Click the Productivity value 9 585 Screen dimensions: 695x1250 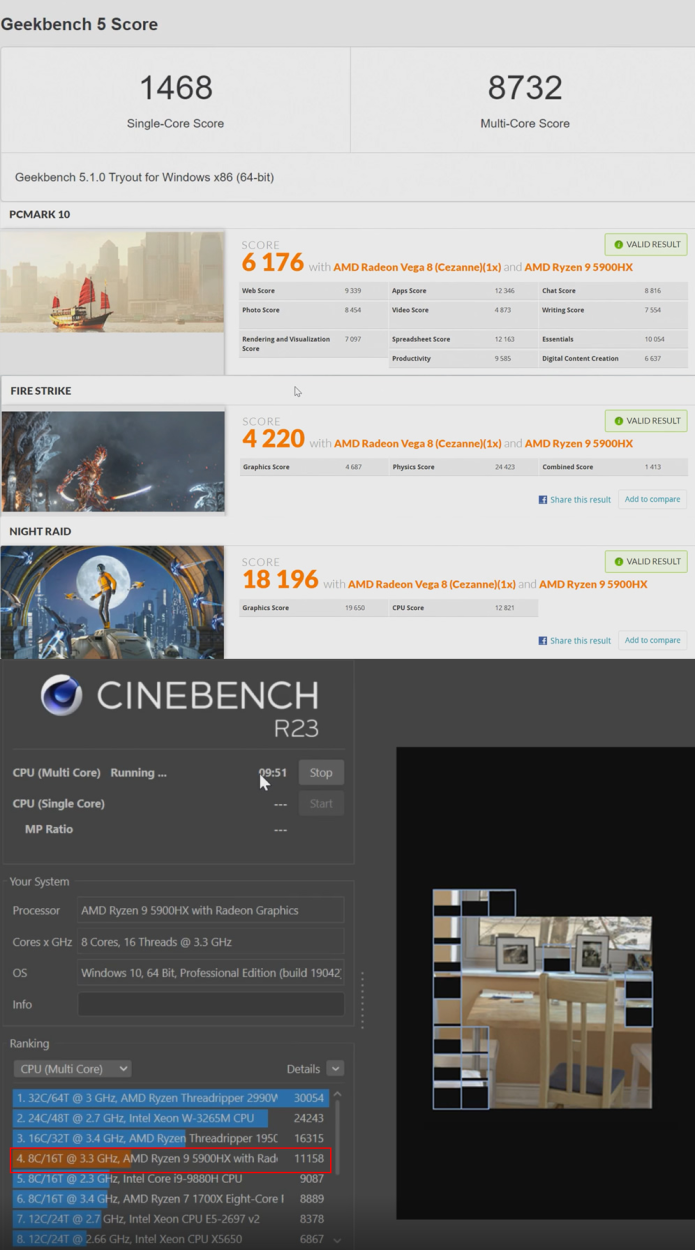(504, 358)
